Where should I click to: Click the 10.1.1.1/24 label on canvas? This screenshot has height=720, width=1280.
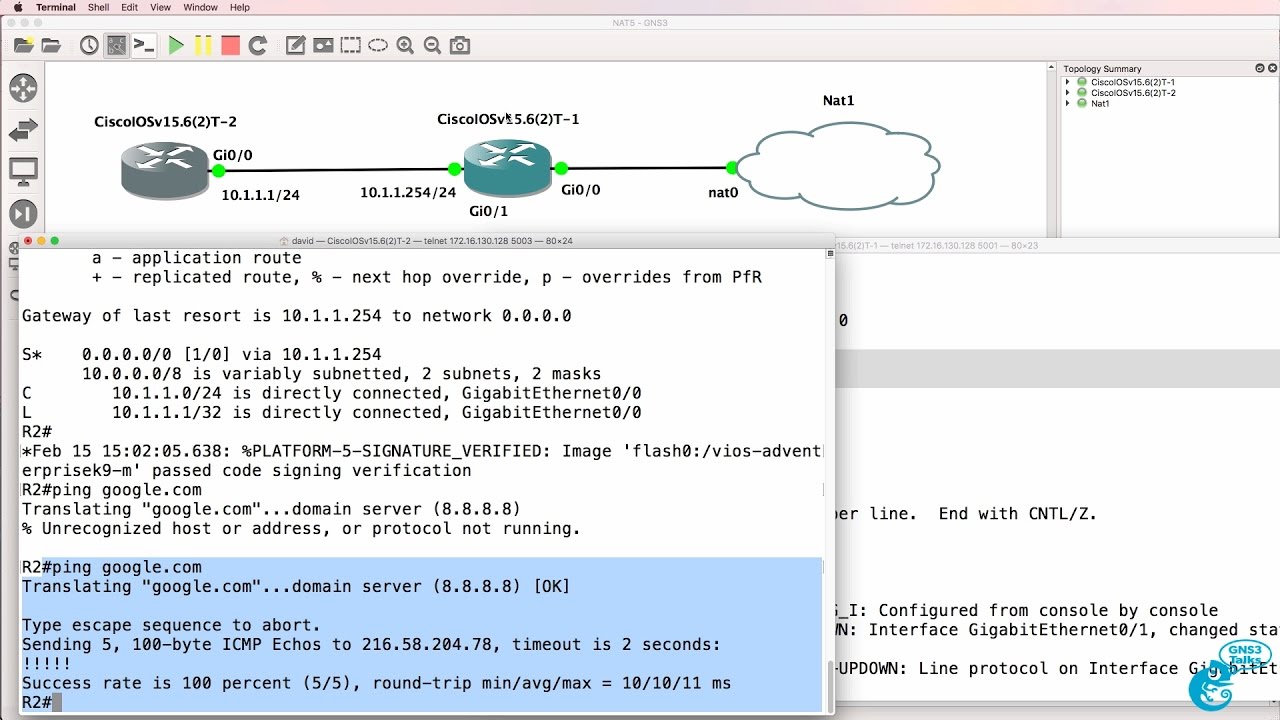(260, 195)
